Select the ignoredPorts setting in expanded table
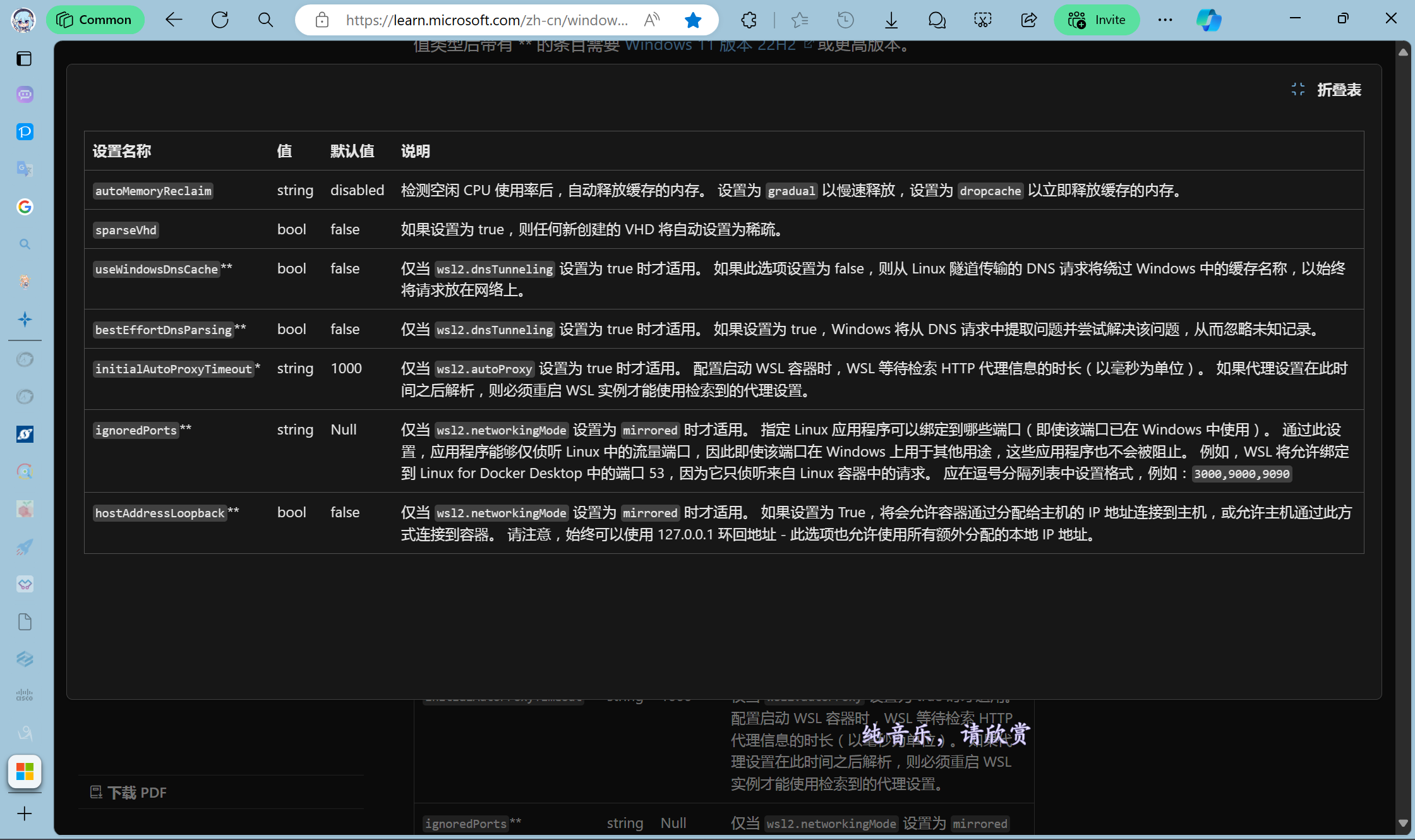 tap(136, 430)
